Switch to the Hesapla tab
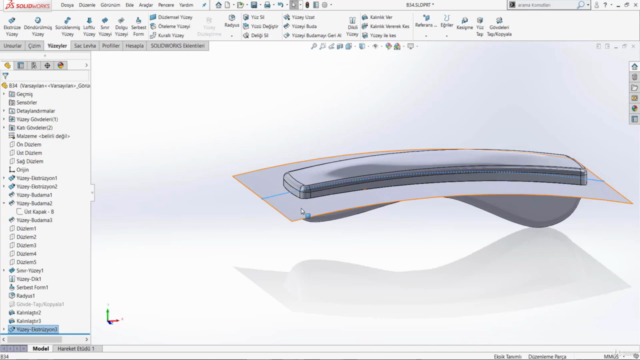This screenshot has height=360, width=640. click(x=134, y=46)
